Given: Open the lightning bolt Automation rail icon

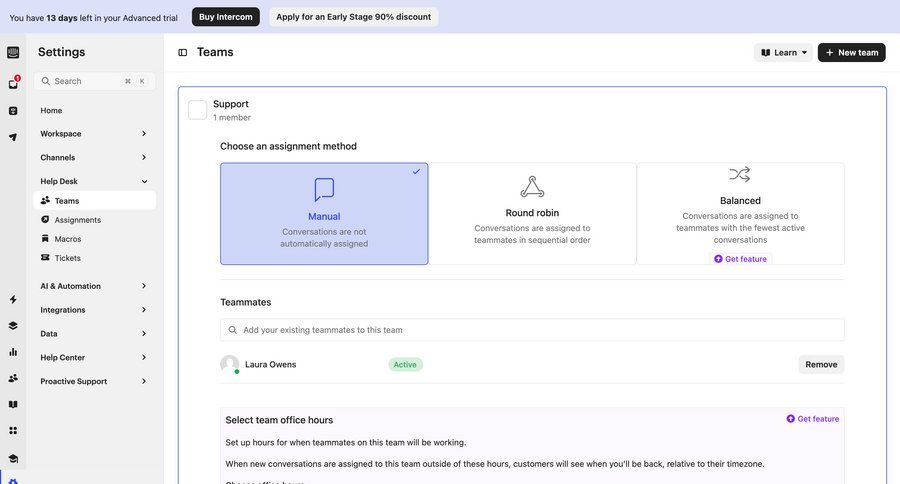Looking at the screenshot, I should (x=13, y=299).
